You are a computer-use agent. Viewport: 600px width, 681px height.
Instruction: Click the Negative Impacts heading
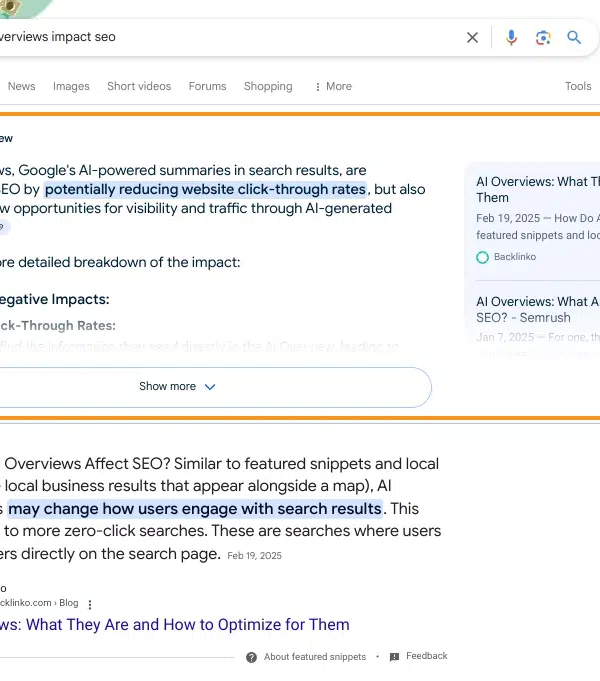click(55, 299)
